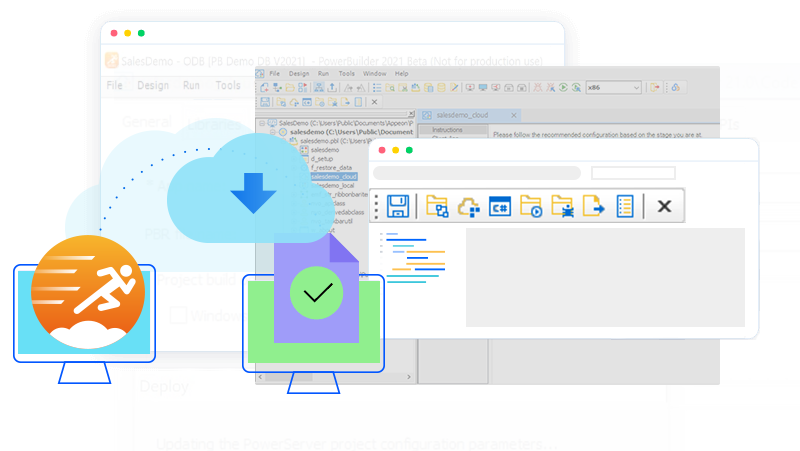Close the salesdemo_cloud tab
Screen dimensions: 800x451
pos(514,115)
